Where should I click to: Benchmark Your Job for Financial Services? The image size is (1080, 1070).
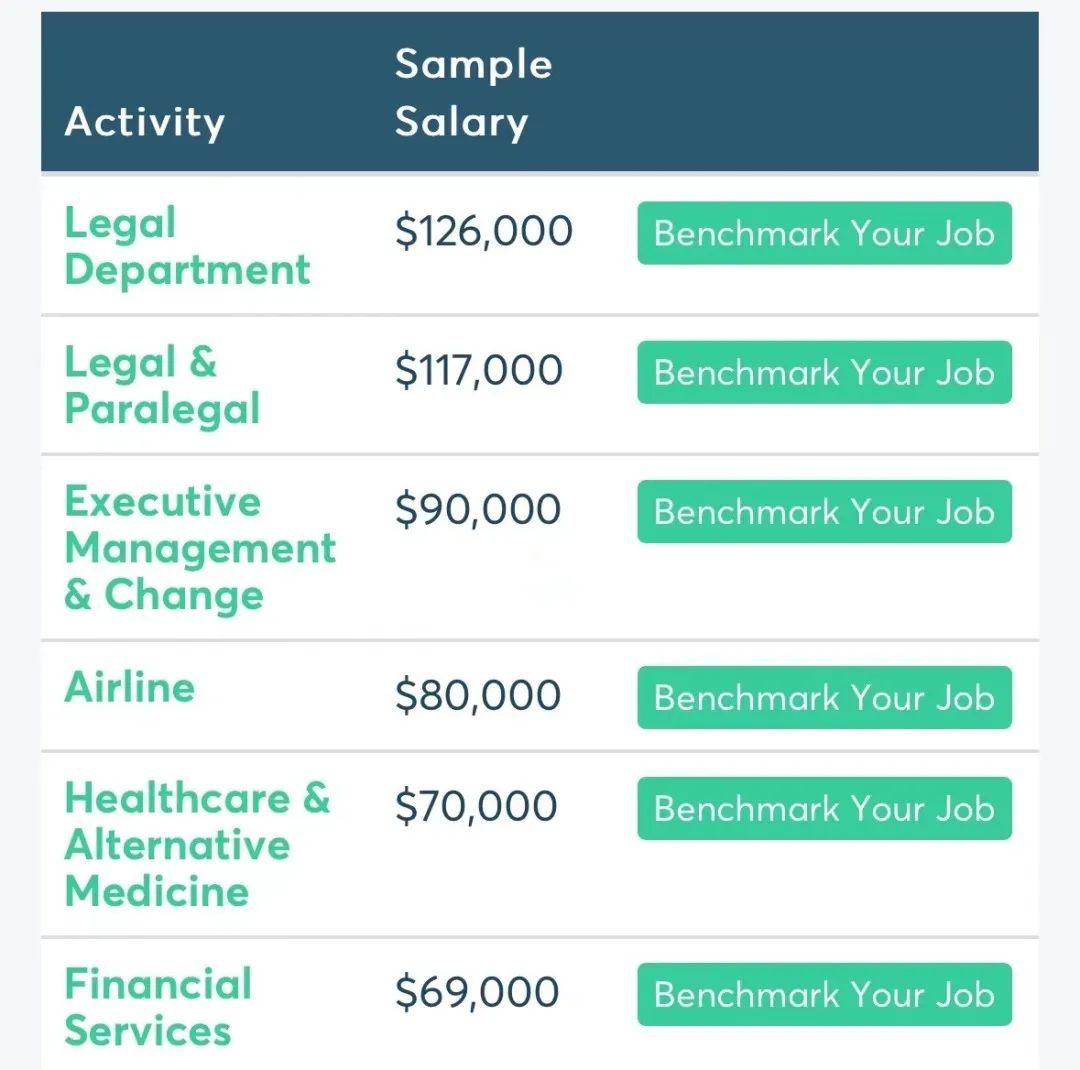[824, 994]
